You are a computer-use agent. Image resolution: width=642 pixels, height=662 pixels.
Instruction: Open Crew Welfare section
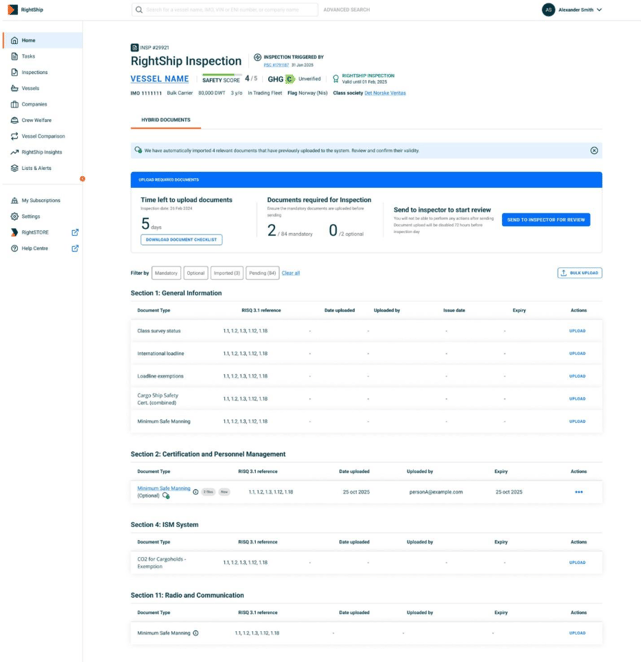pyautogui.click(x=36, y=120)
